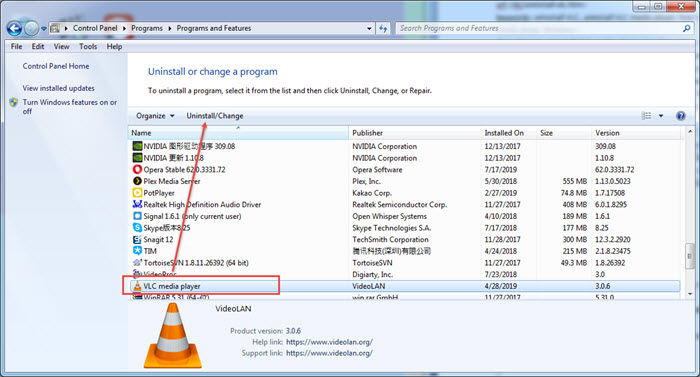Select the 7/17/2019 installed date cell
The height and width of the screenshot is (377, 700).
[500, 170]
